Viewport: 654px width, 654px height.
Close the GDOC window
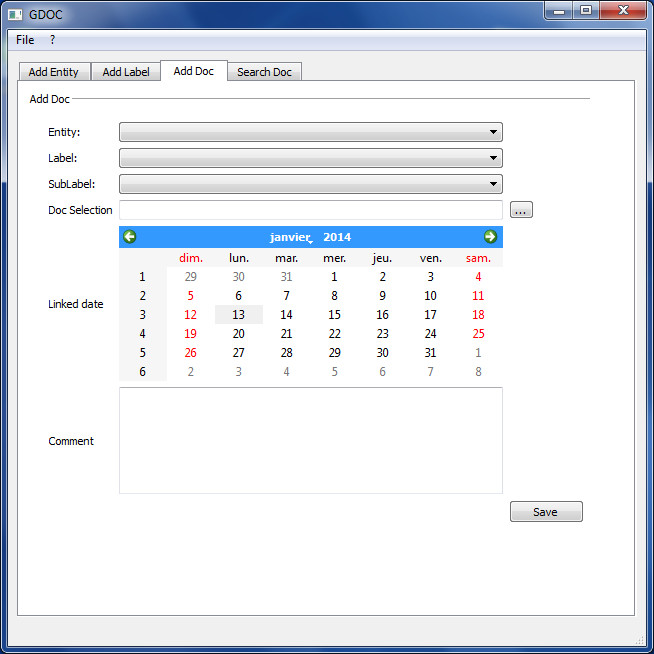click(623, 10)
